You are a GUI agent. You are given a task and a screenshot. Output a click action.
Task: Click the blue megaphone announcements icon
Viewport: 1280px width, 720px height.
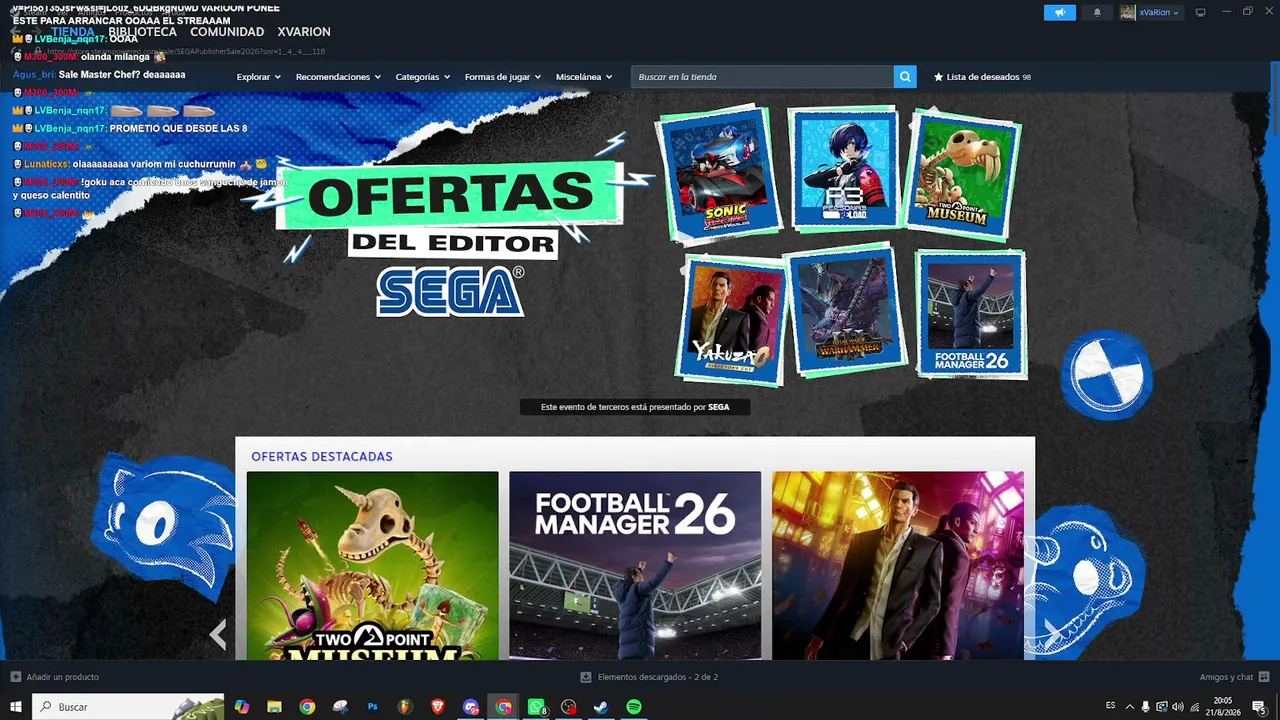point(1060,12)
